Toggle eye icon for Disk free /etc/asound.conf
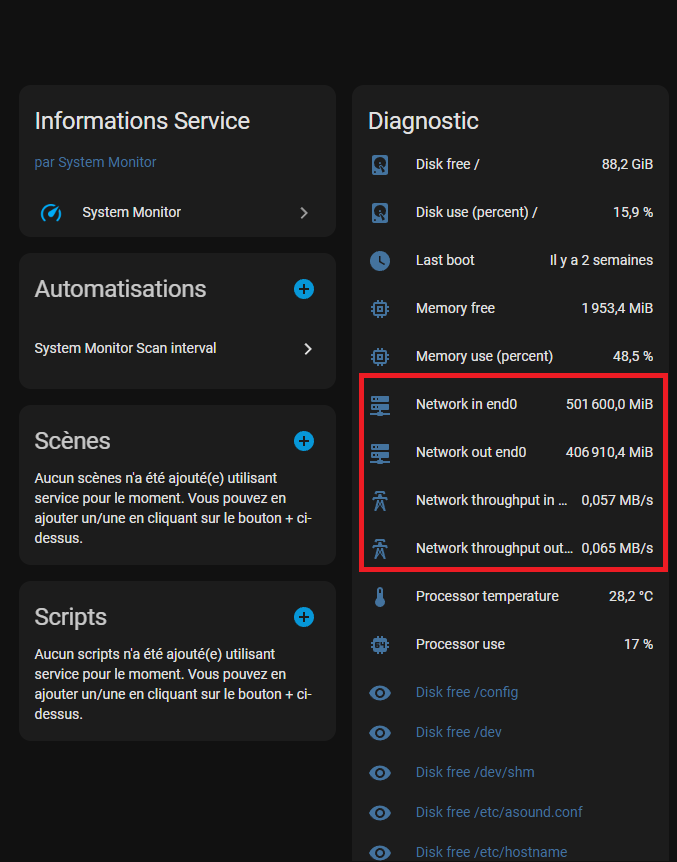This screenshot has width=677, height=862. 380,813
